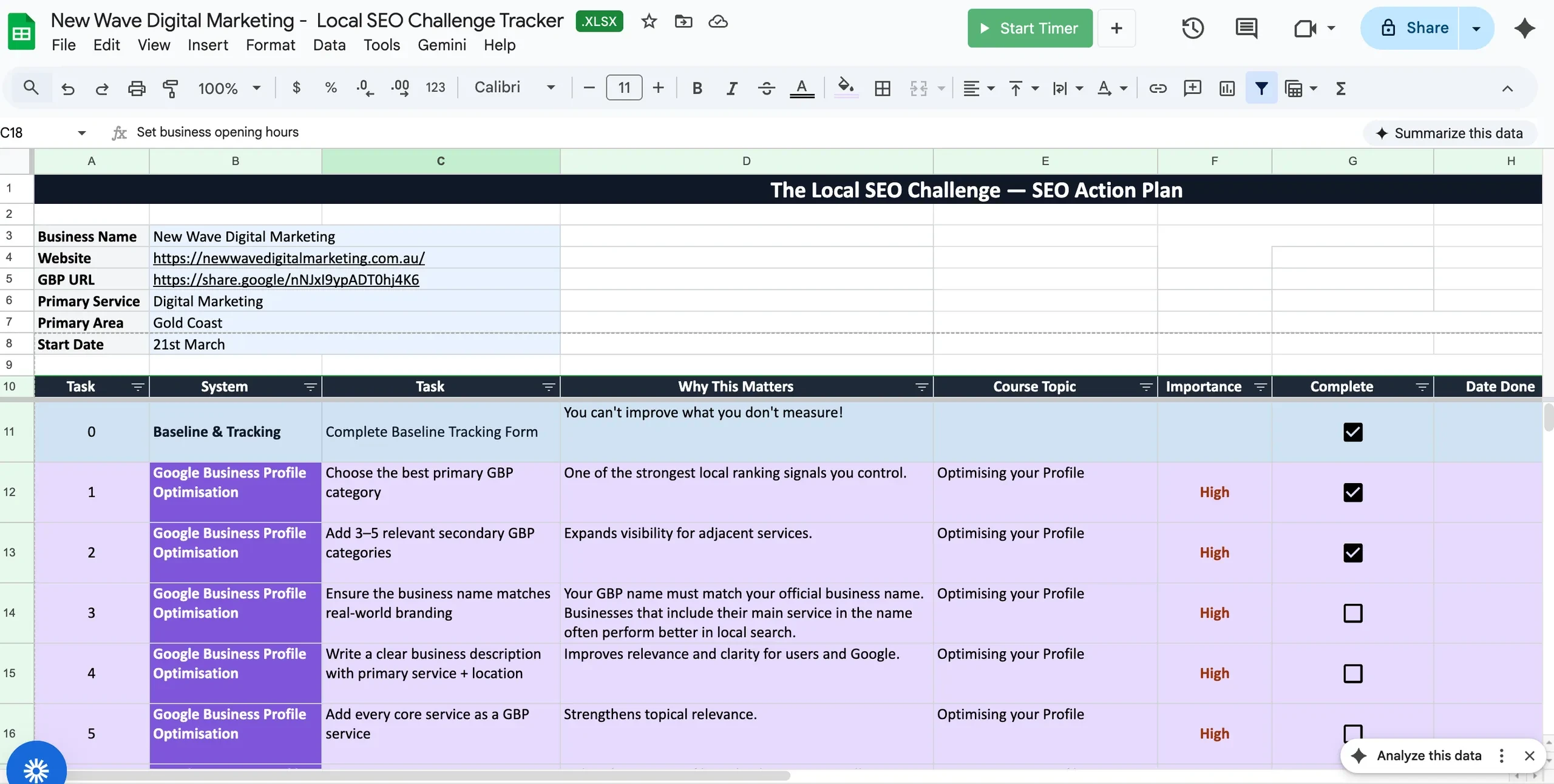Check Complete box for task 0

pos(1352,432)
